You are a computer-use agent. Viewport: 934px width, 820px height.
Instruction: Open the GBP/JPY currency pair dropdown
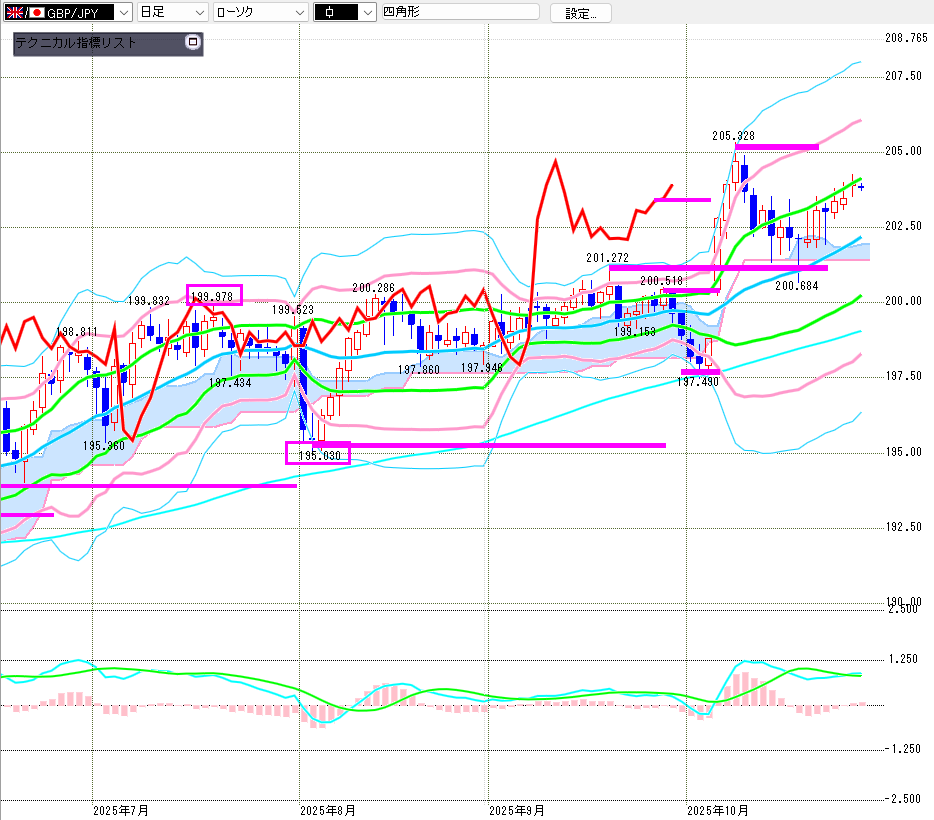pos(122,13)
